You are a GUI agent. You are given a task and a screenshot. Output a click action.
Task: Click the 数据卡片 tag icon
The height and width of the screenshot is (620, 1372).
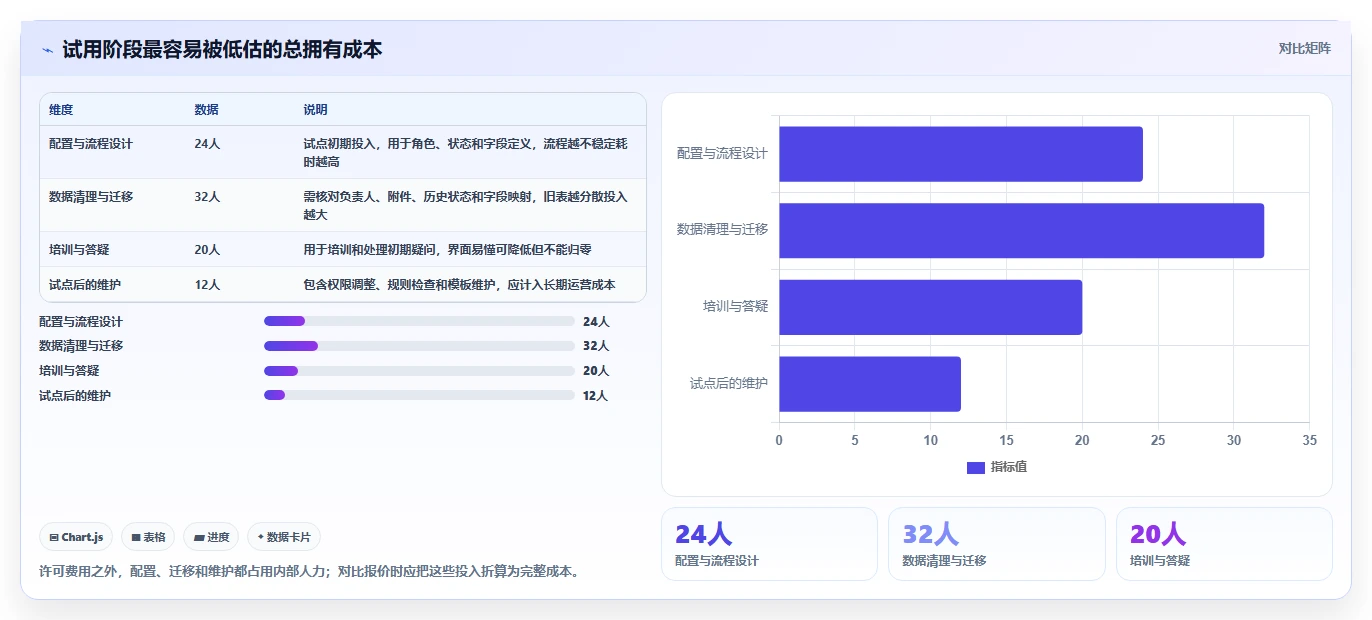(260, 537)
